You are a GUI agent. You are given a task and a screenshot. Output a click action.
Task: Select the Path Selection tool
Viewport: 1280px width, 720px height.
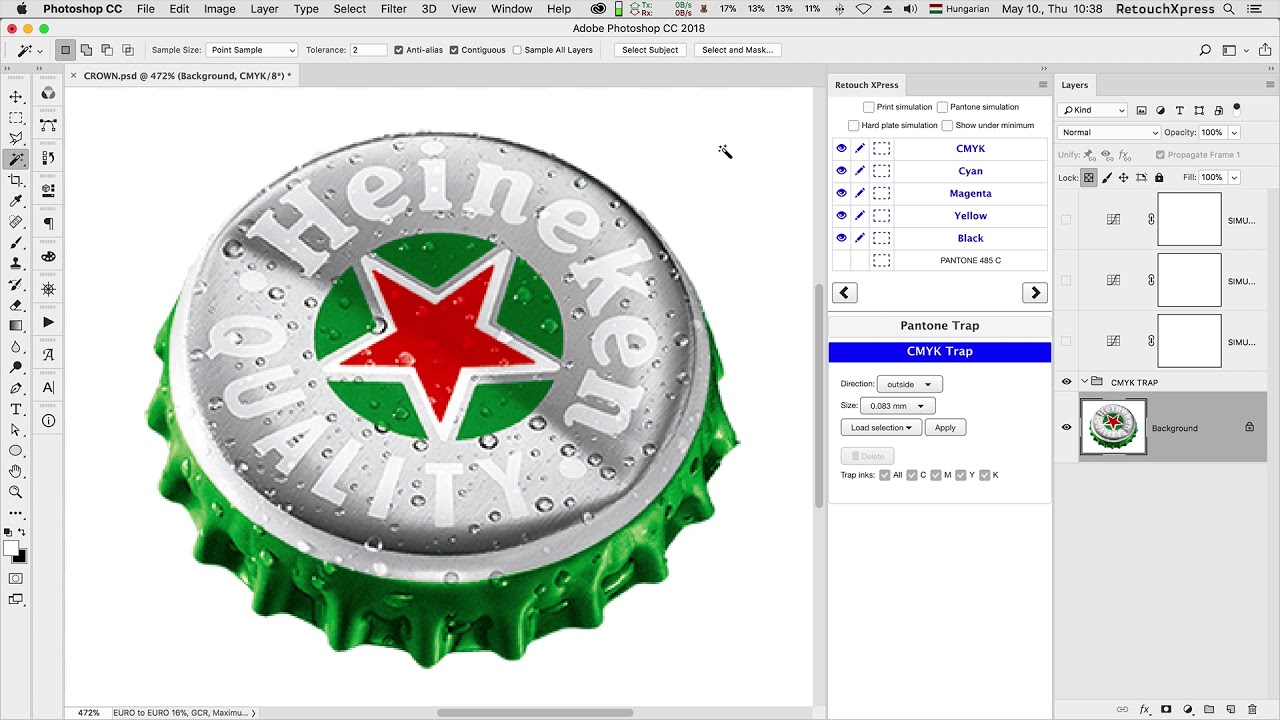point(16,430)
